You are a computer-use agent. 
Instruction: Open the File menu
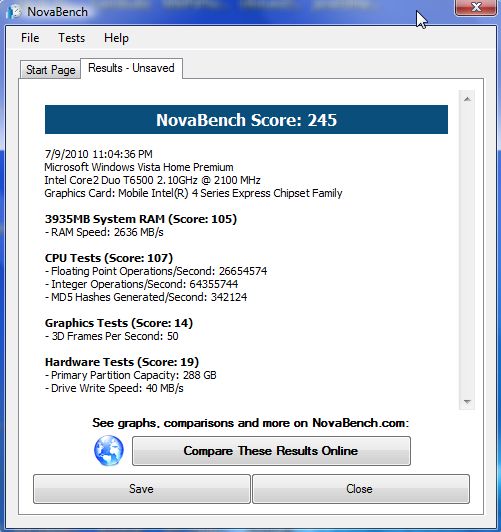tap(30, 38)
